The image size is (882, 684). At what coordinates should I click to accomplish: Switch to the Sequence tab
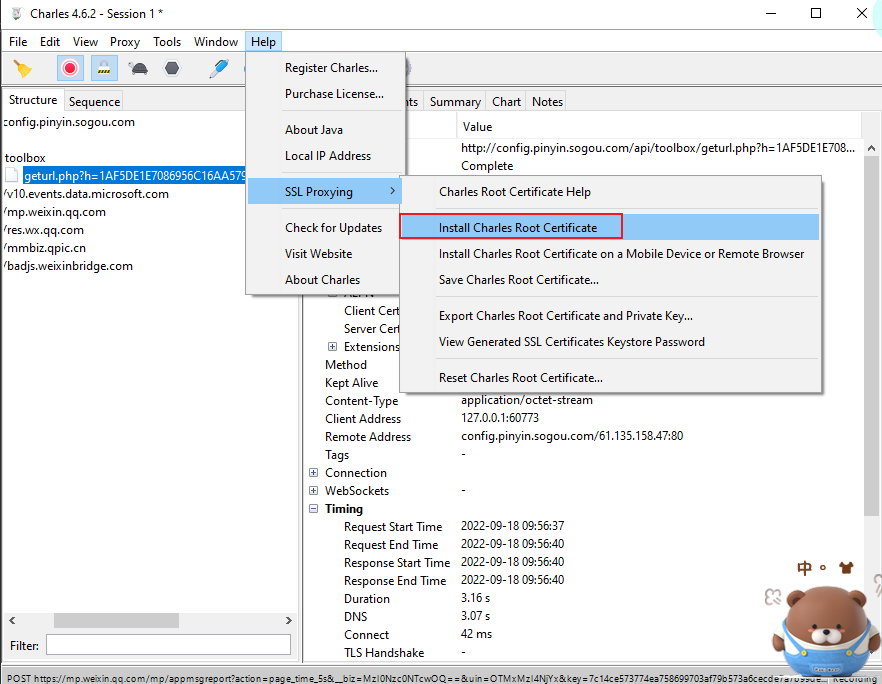click(x=94, y=102)
